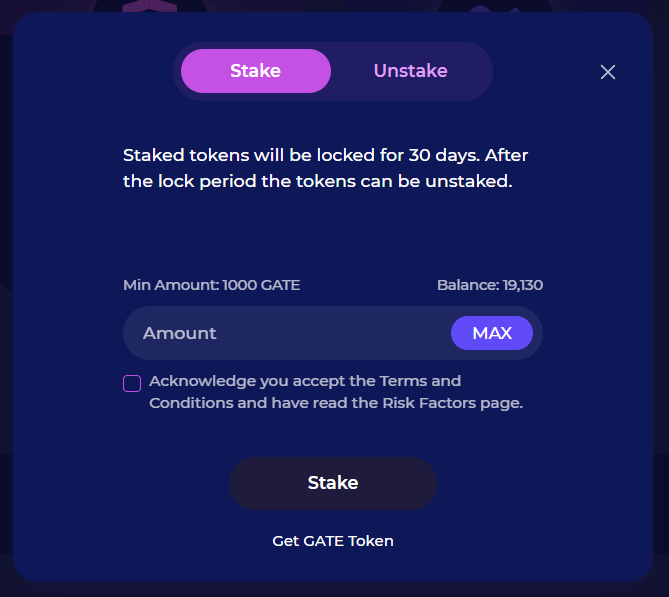This screenshot has height=597, width=669.
Task: Click the '1000 GATE' minimum value
Action: (x=261, y=285)
